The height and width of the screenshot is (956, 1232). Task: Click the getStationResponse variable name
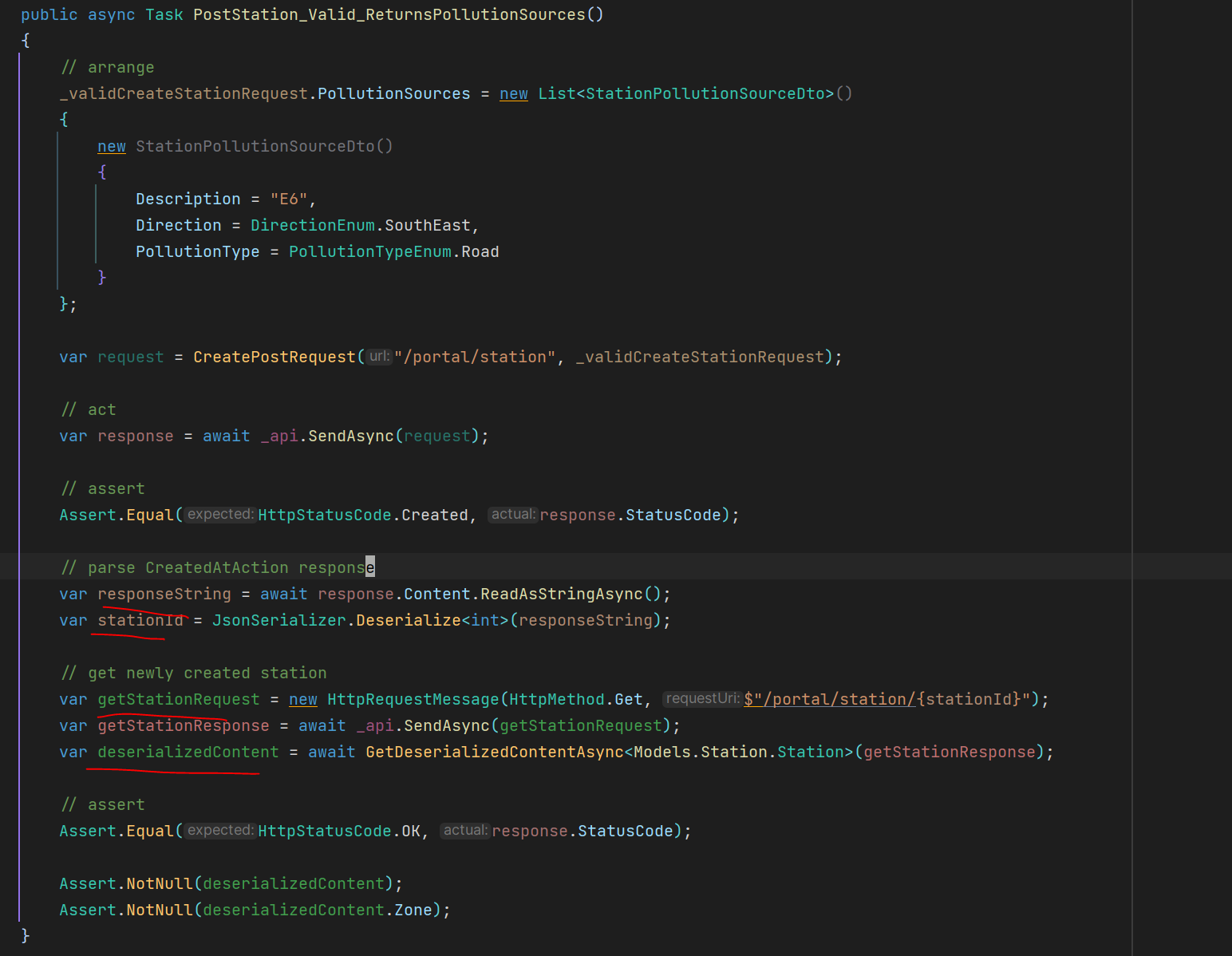183,725
